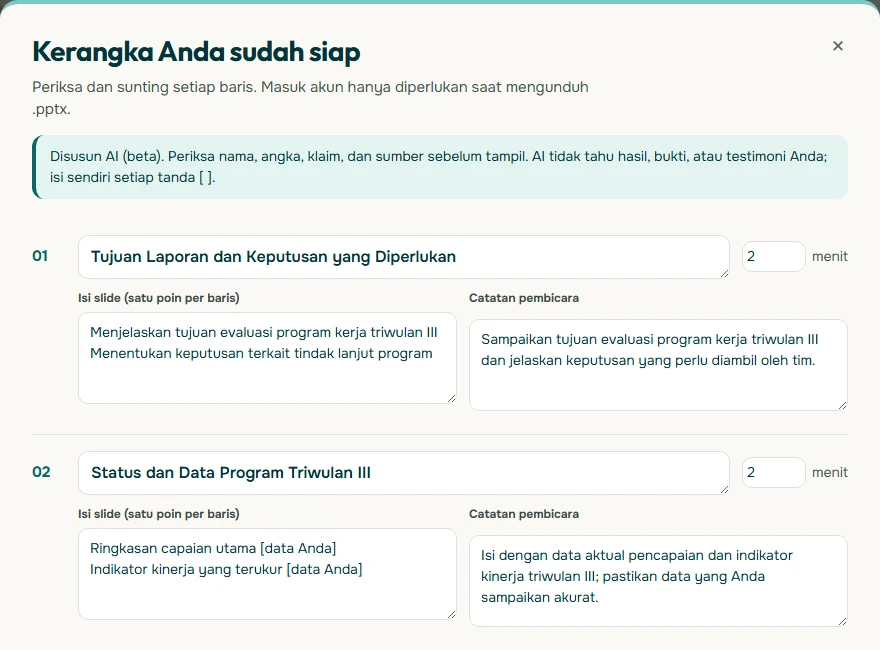The width and height of the screenshot is (880, 650).
Task: Click line 'Ringkasan capaian utama [data Anda]'
Action: 213,548
